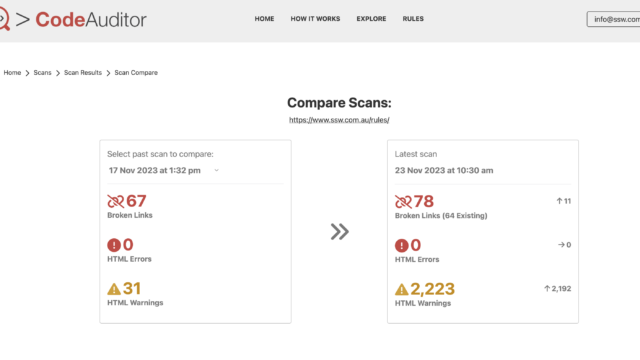The height and width of the screenshot is (360, 640).
Task: Click warning triangle icon beside 31
Action: tap(114, 289)
